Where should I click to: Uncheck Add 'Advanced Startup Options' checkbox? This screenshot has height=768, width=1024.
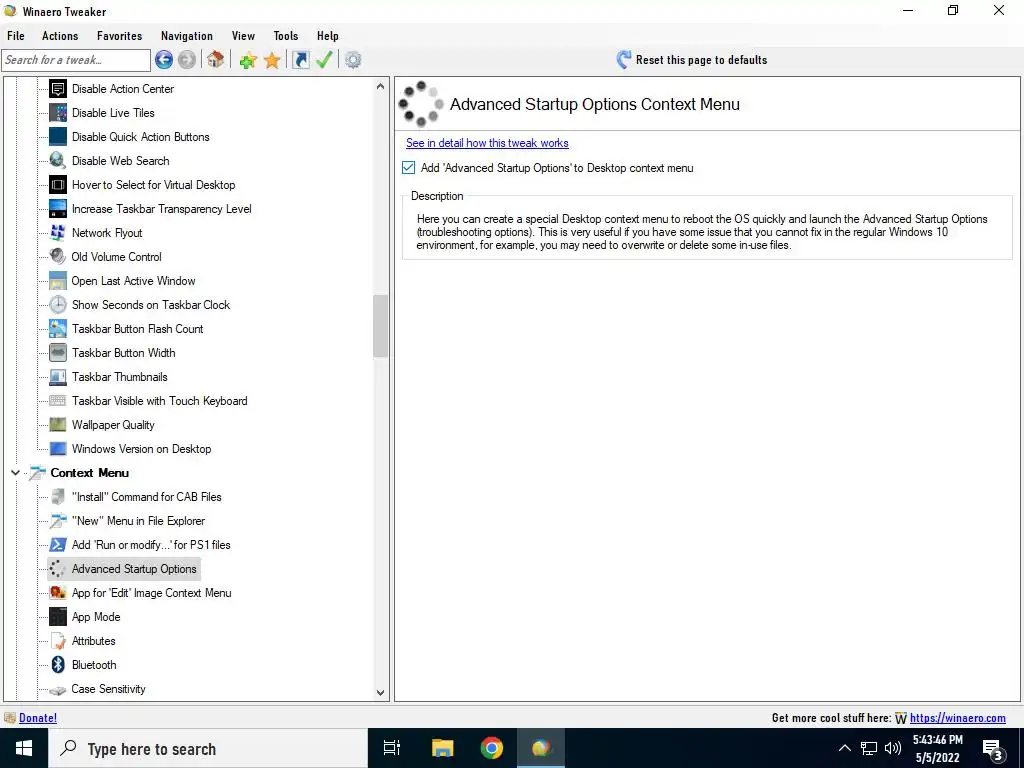(x=409, y=168)
